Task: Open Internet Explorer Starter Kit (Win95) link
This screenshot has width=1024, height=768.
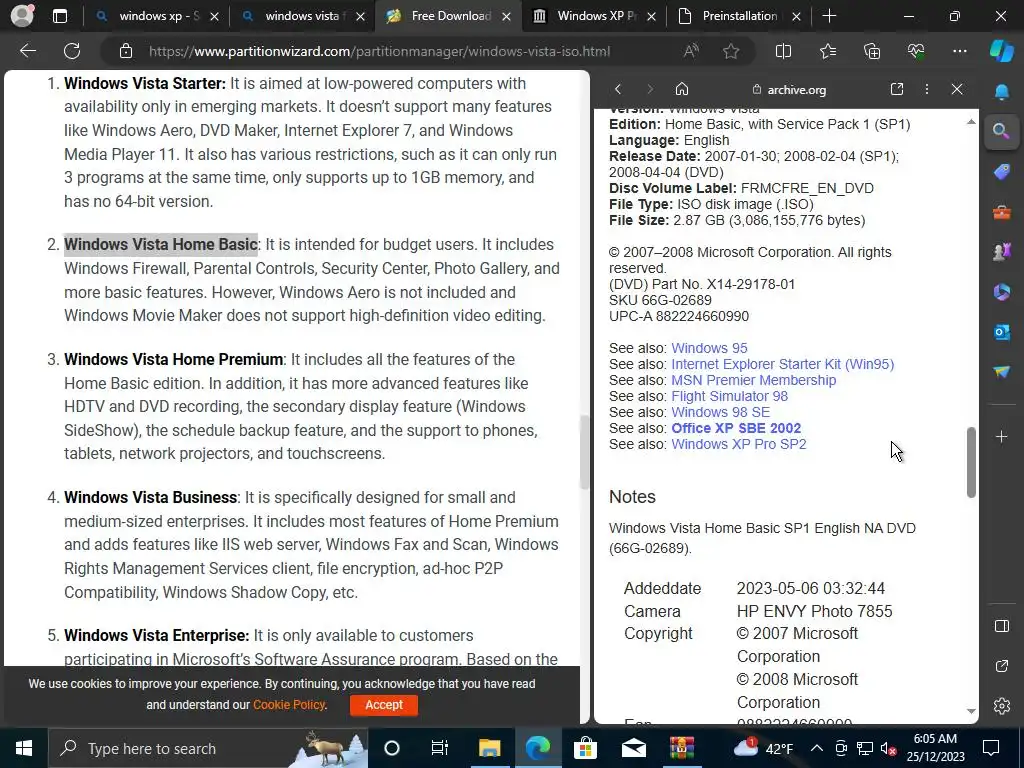Action: (782, 364)
